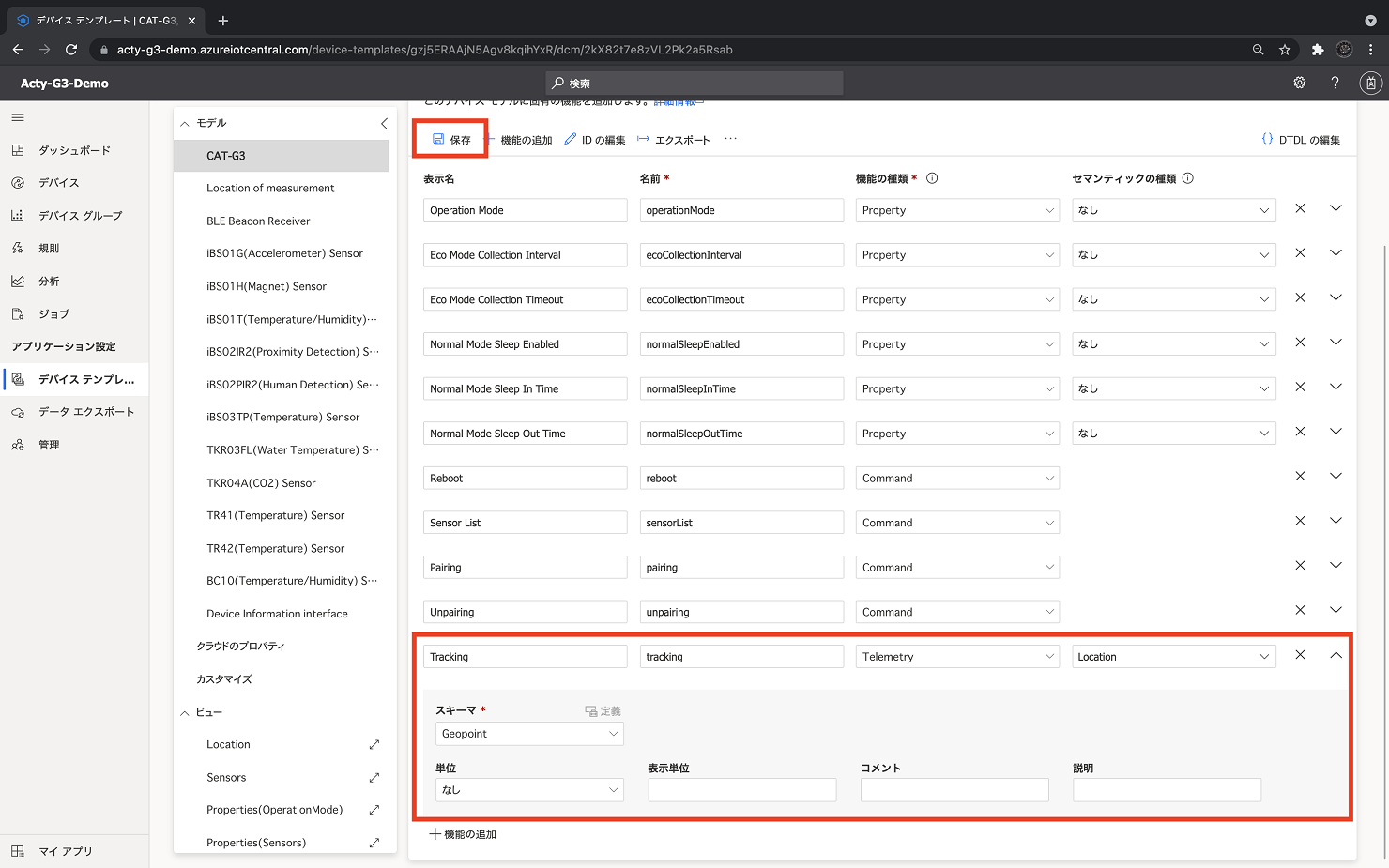The height and width of the screenshot is (868, 1389).
Task: Open a new browser tab
Action: pyautogui.click(x=223, y=20)
